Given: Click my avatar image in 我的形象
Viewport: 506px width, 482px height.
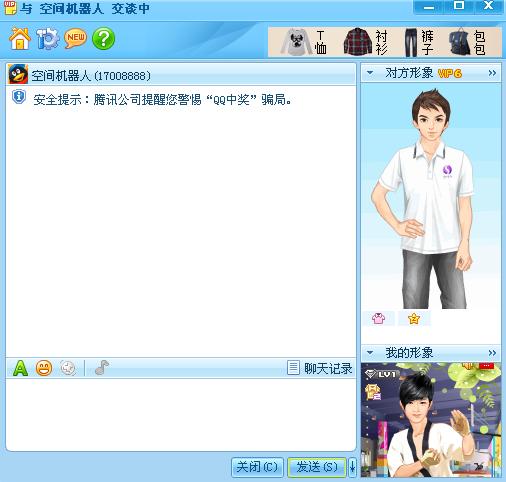Looking at the screenshot, I should point(431,420).
